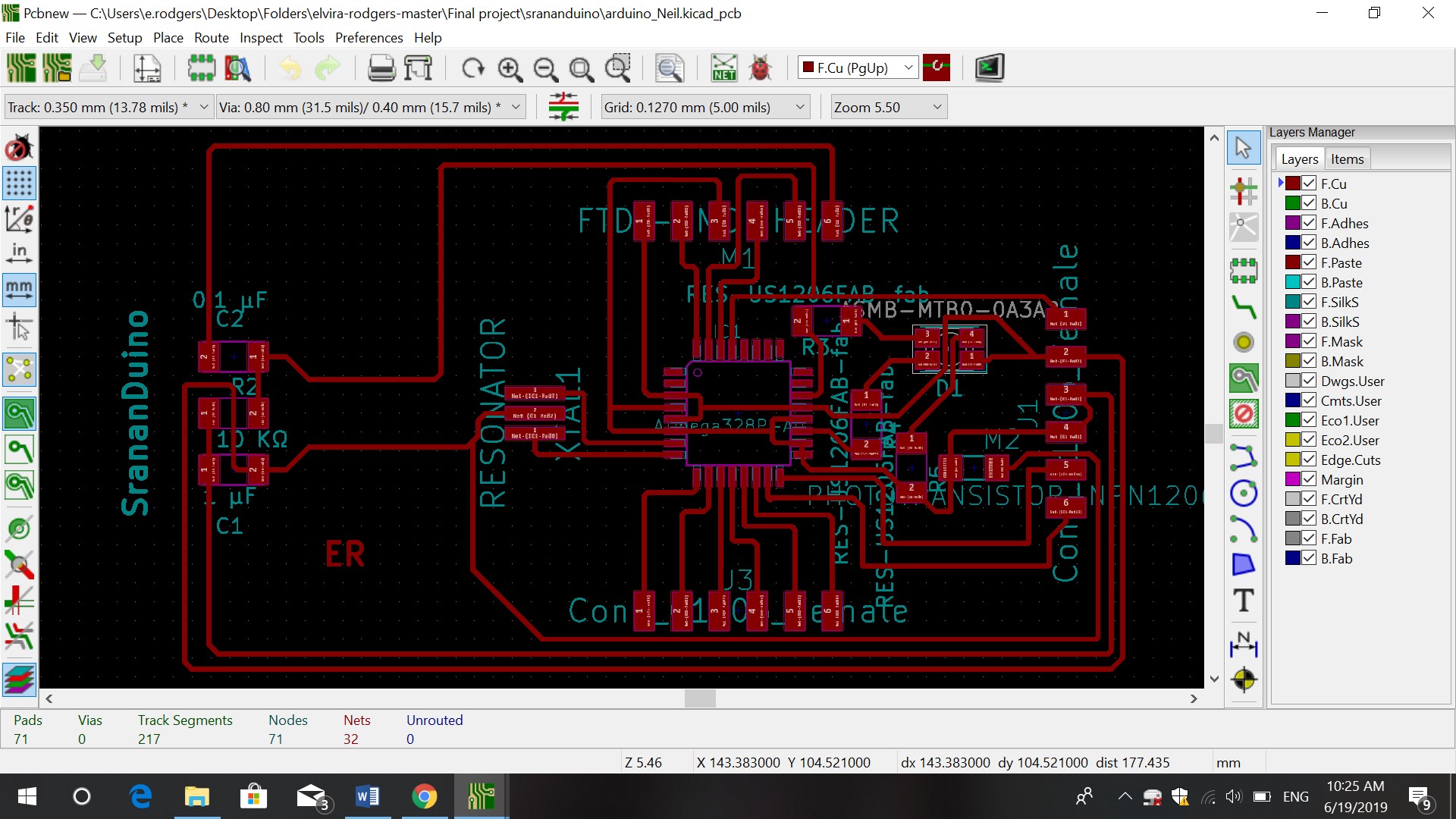Screen dimensions: 1456x819
Task: Open the Python scripting console icon
Action: click(990, 68)
